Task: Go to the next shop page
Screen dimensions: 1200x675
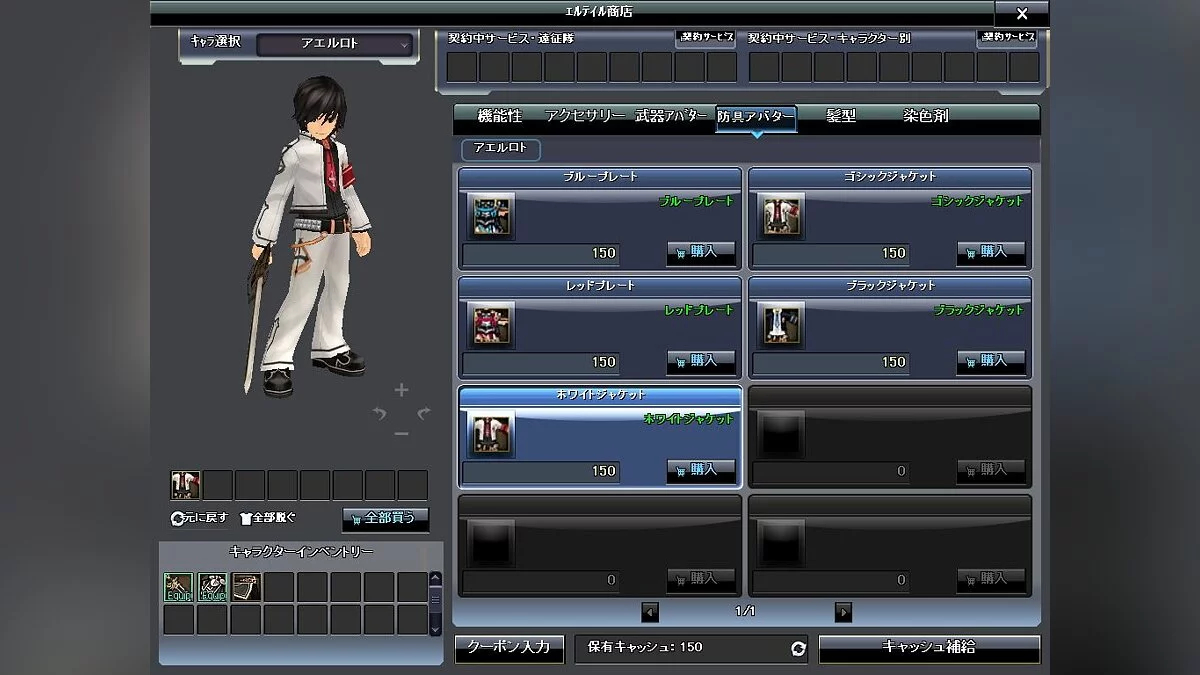Action: coord(843,612)
